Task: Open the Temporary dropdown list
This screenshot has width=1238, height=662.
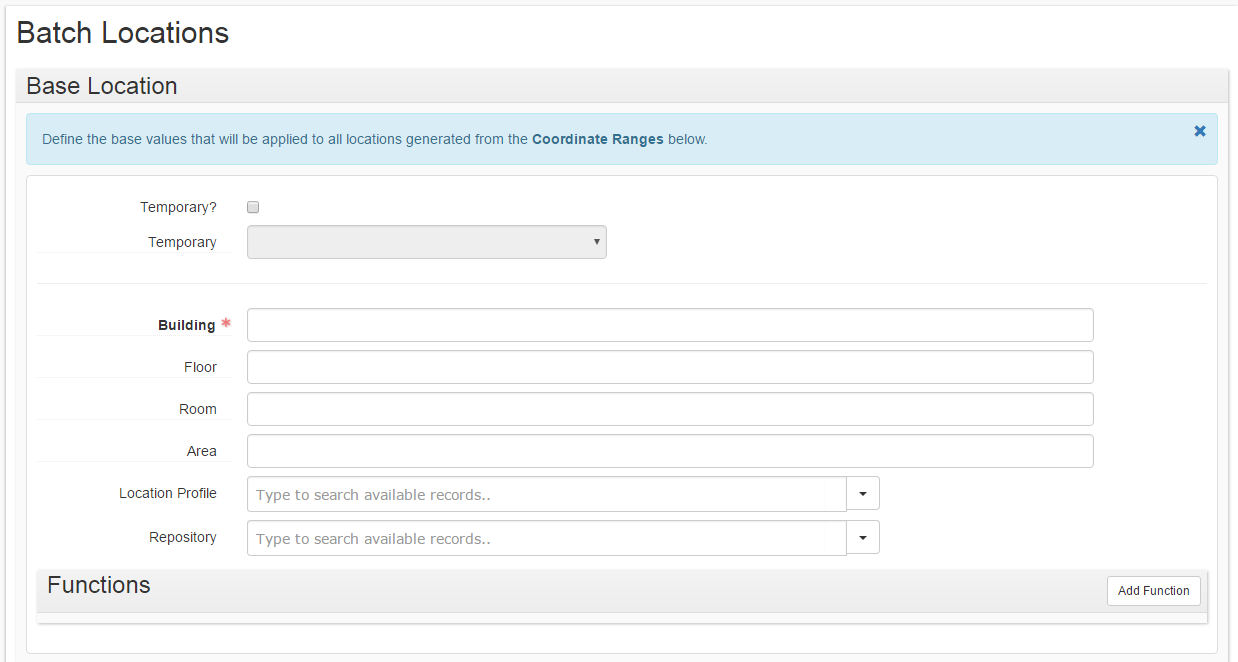Action: pyautogui.click(x=427, y=242)
